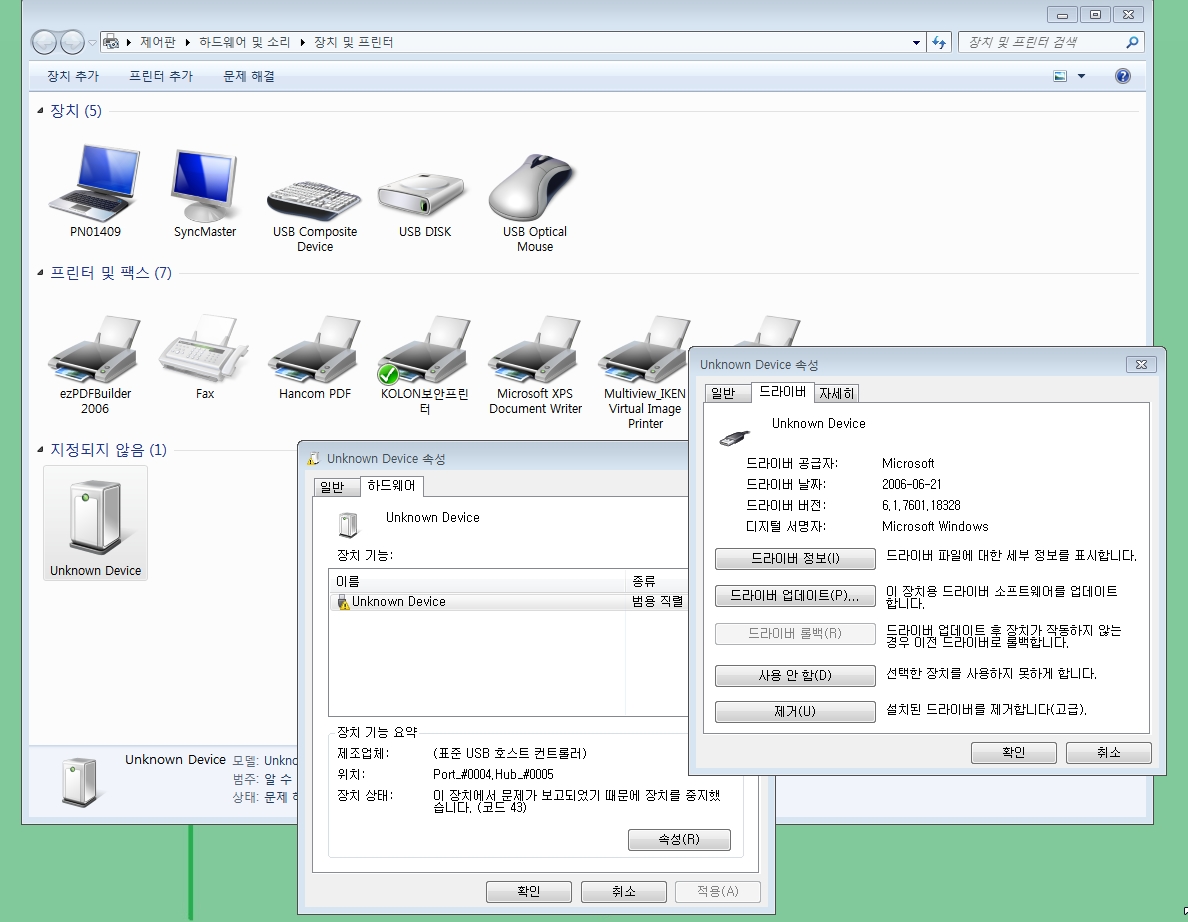Collapse the 지정되지 않음 (1) group

(40, 450)
